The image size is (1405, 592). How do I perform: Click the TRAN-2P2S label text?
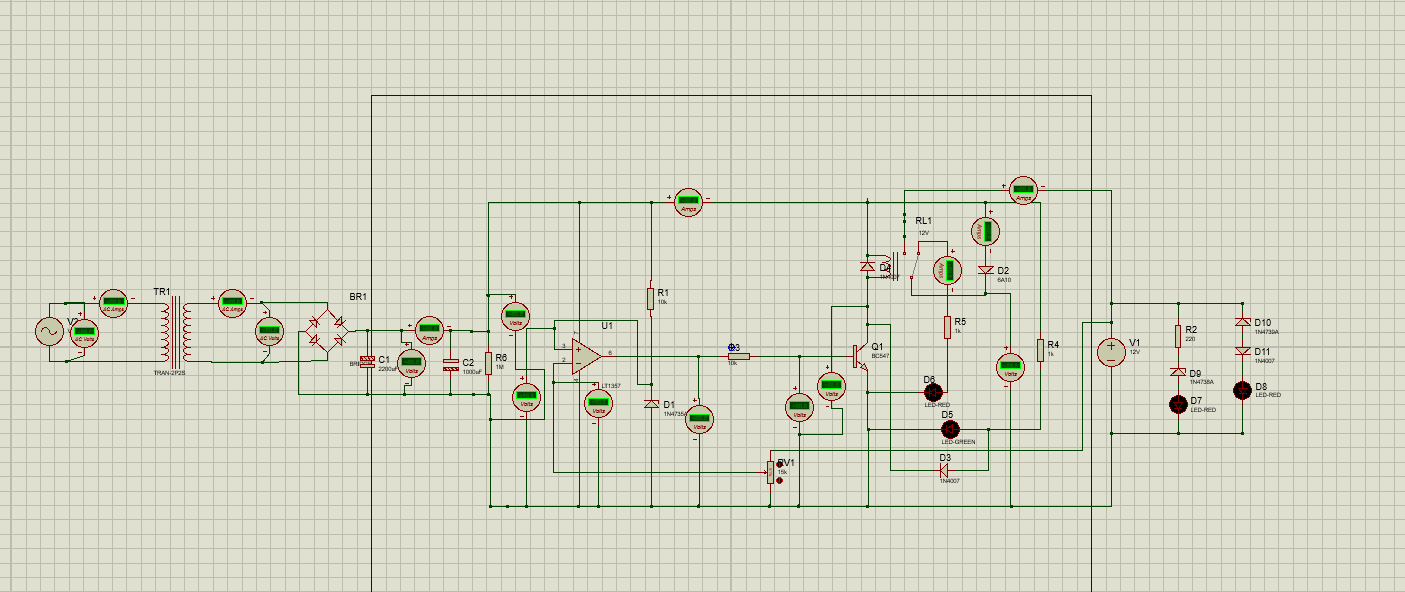pos(169,372)
